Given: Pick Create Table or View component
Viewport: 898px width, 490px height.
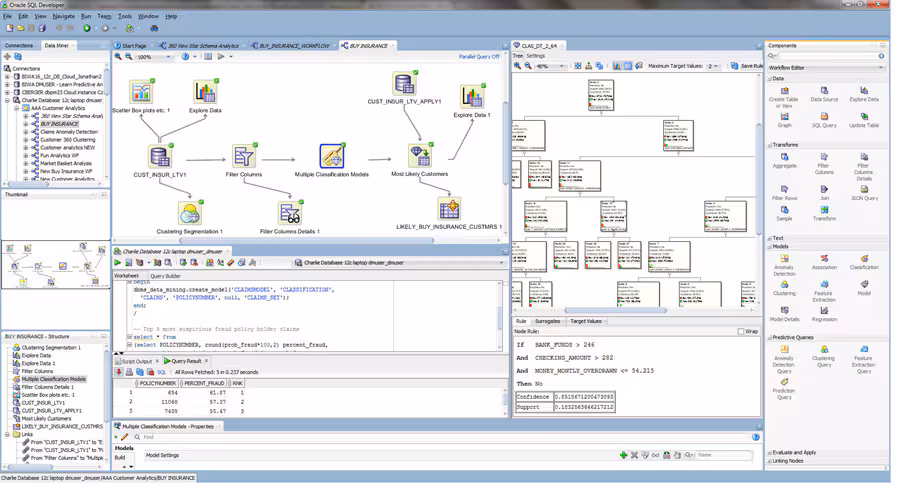Looking at the screenshot, I should click(x=783, y=97).
